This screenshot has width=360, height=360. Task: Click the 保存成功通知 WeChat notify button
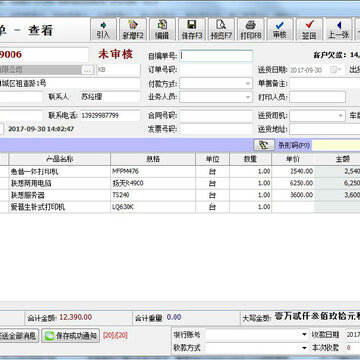[x=71, y=335]
